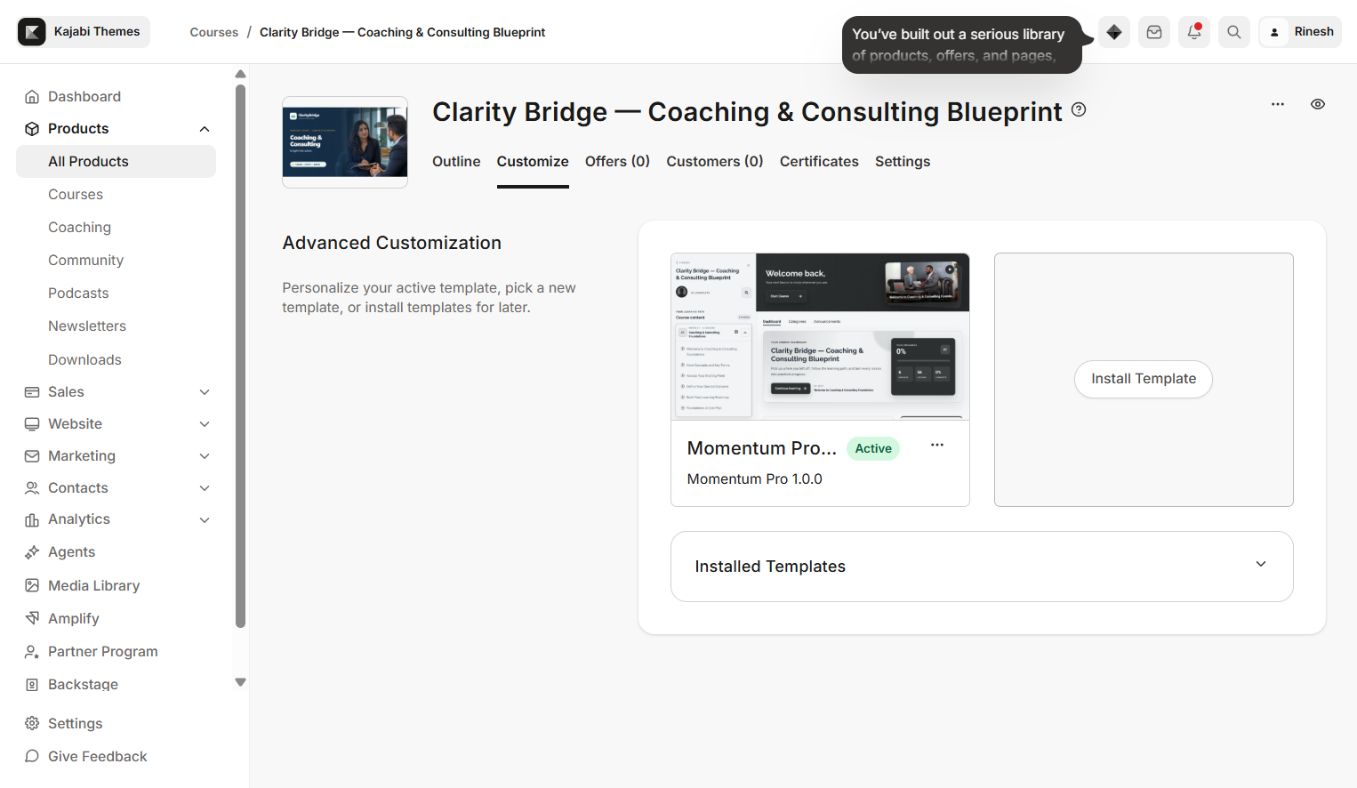Select All Products in sidebar
Screen dimensions: 1357x788
pos(116,162)
